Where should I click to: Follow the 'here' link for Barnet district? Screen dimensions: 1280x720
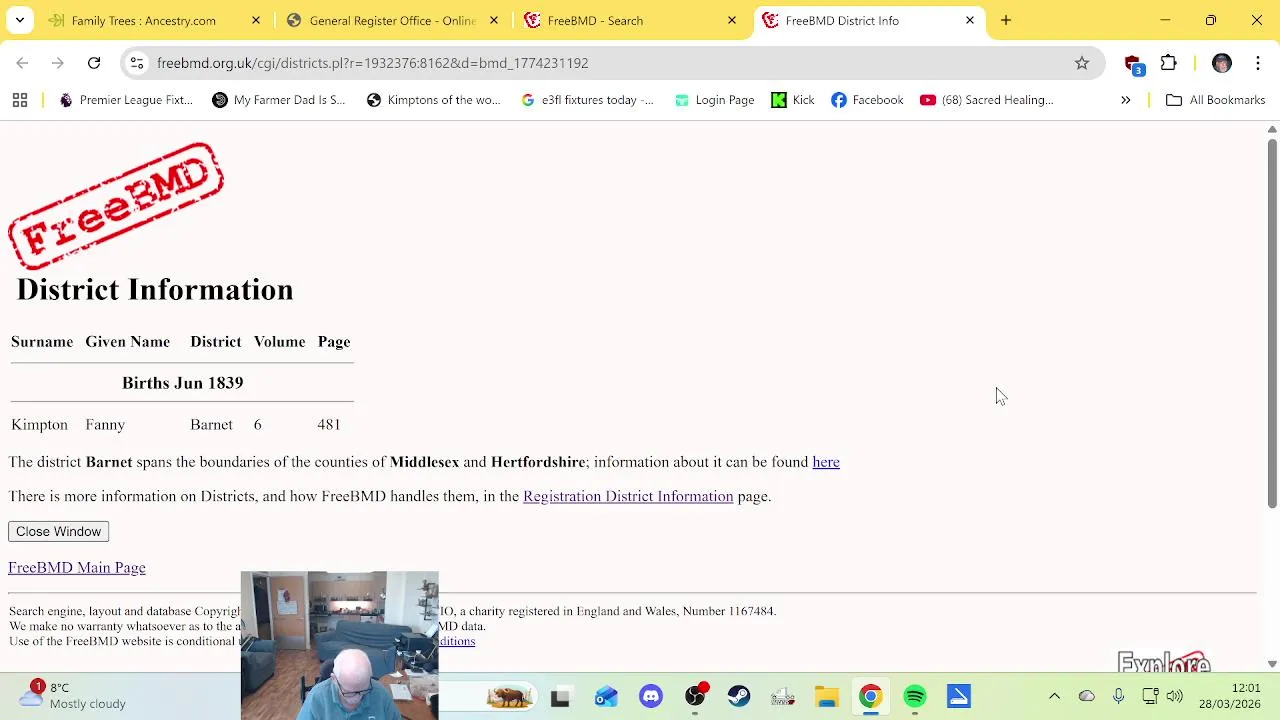pyautogui.click(x=826, y=462)
